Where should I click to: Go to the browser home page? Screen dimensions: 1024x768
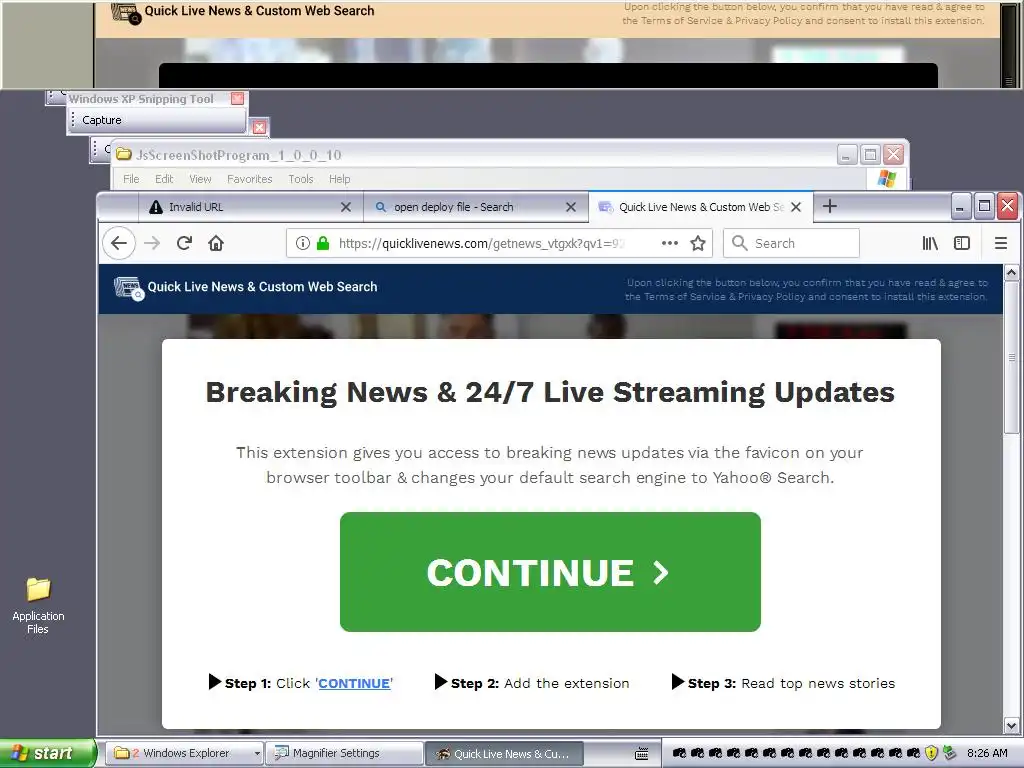[x=216, y=243]
